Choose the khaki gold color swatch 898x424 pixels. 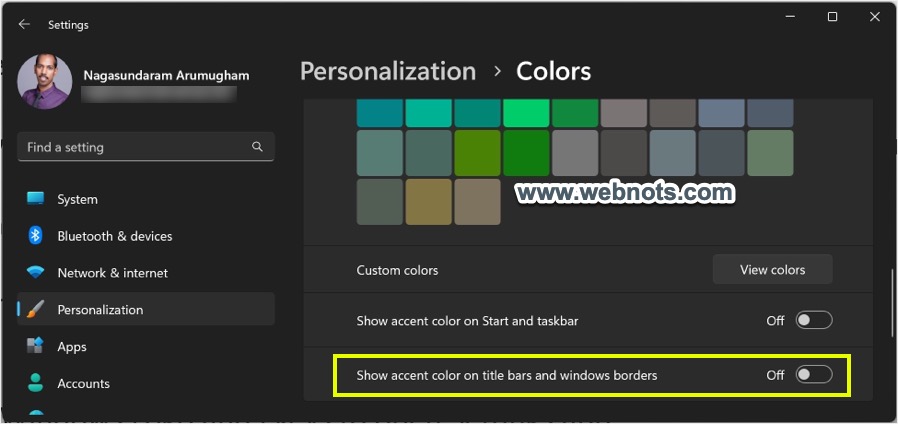[x=429, y=202]
